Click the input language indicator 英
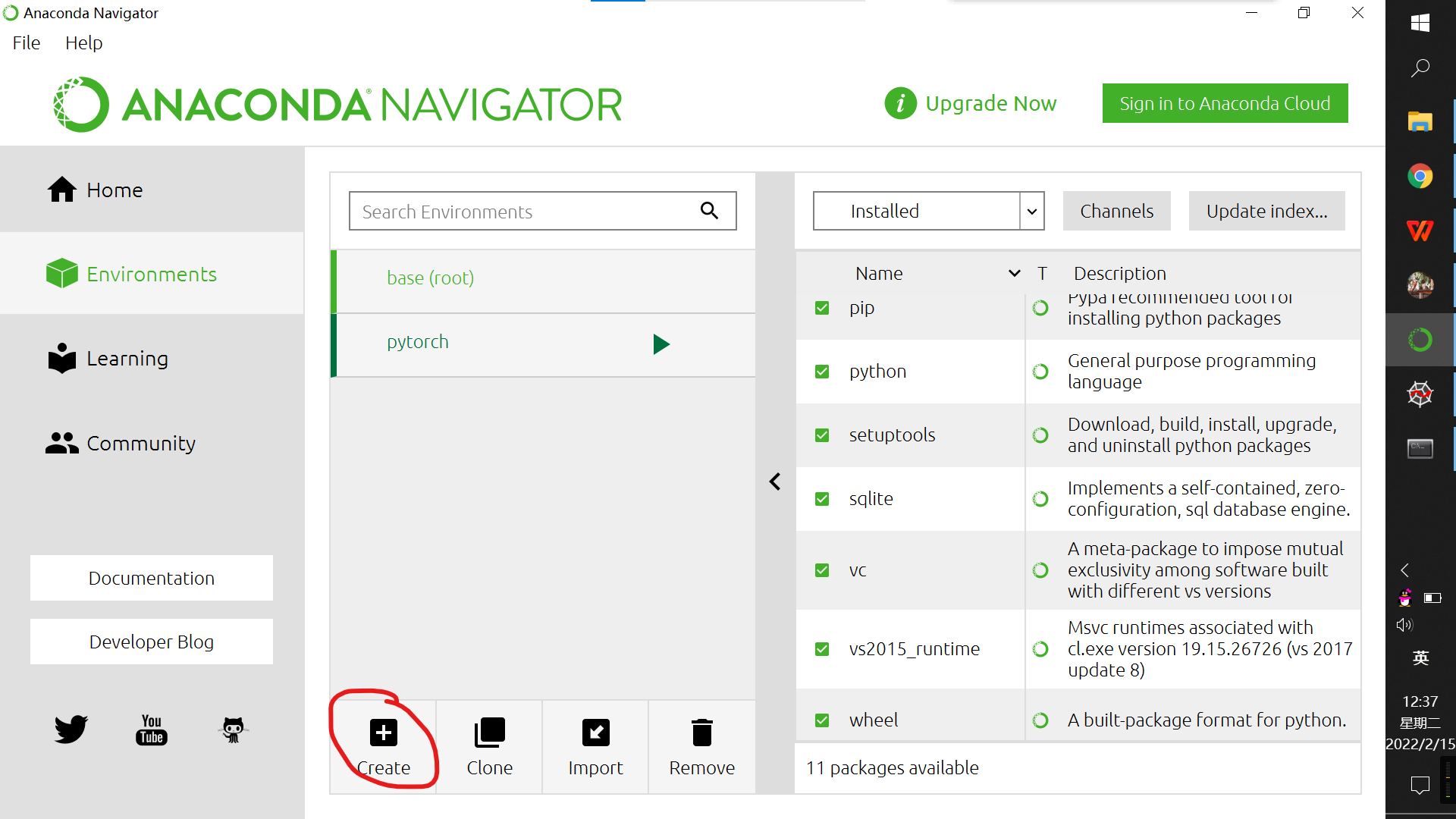The image size is (1456, 819). coord(1420,658)
